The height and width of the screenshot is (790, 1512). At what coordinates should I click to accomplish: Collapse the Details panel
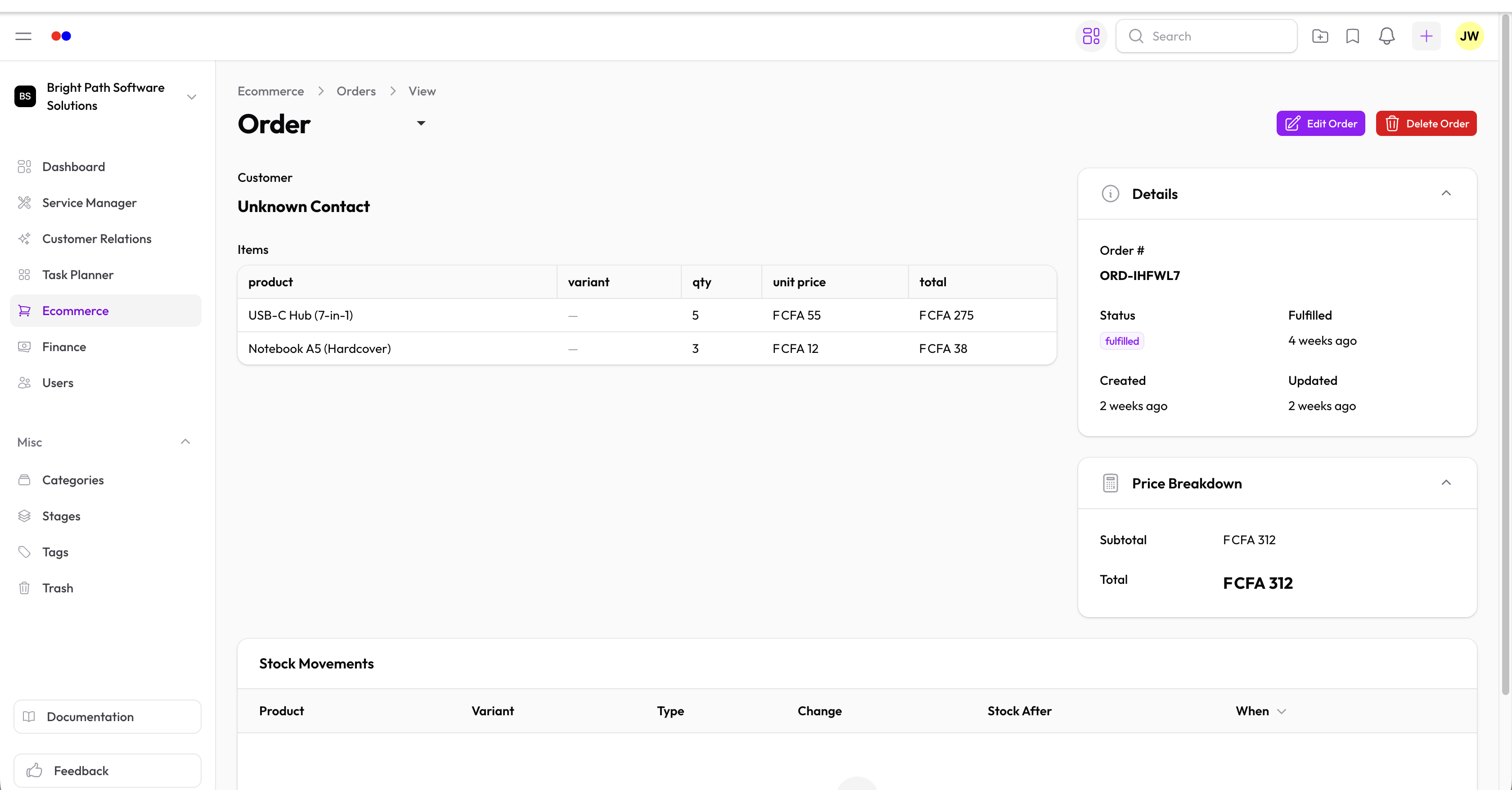(x=1446, y=193)
